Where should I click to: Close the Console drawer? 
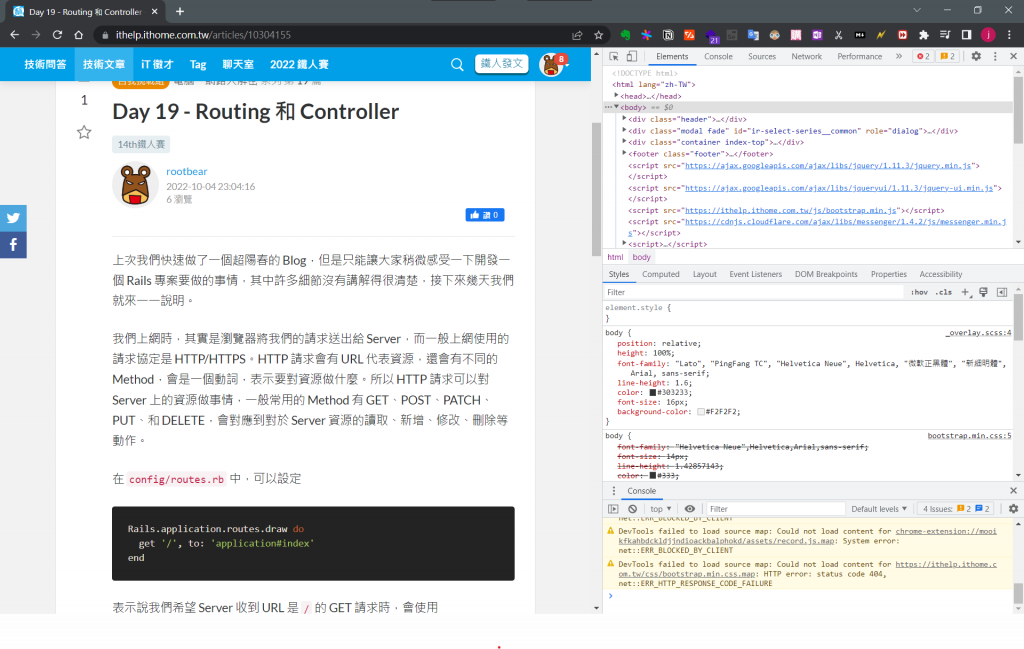click(1013, 491)
